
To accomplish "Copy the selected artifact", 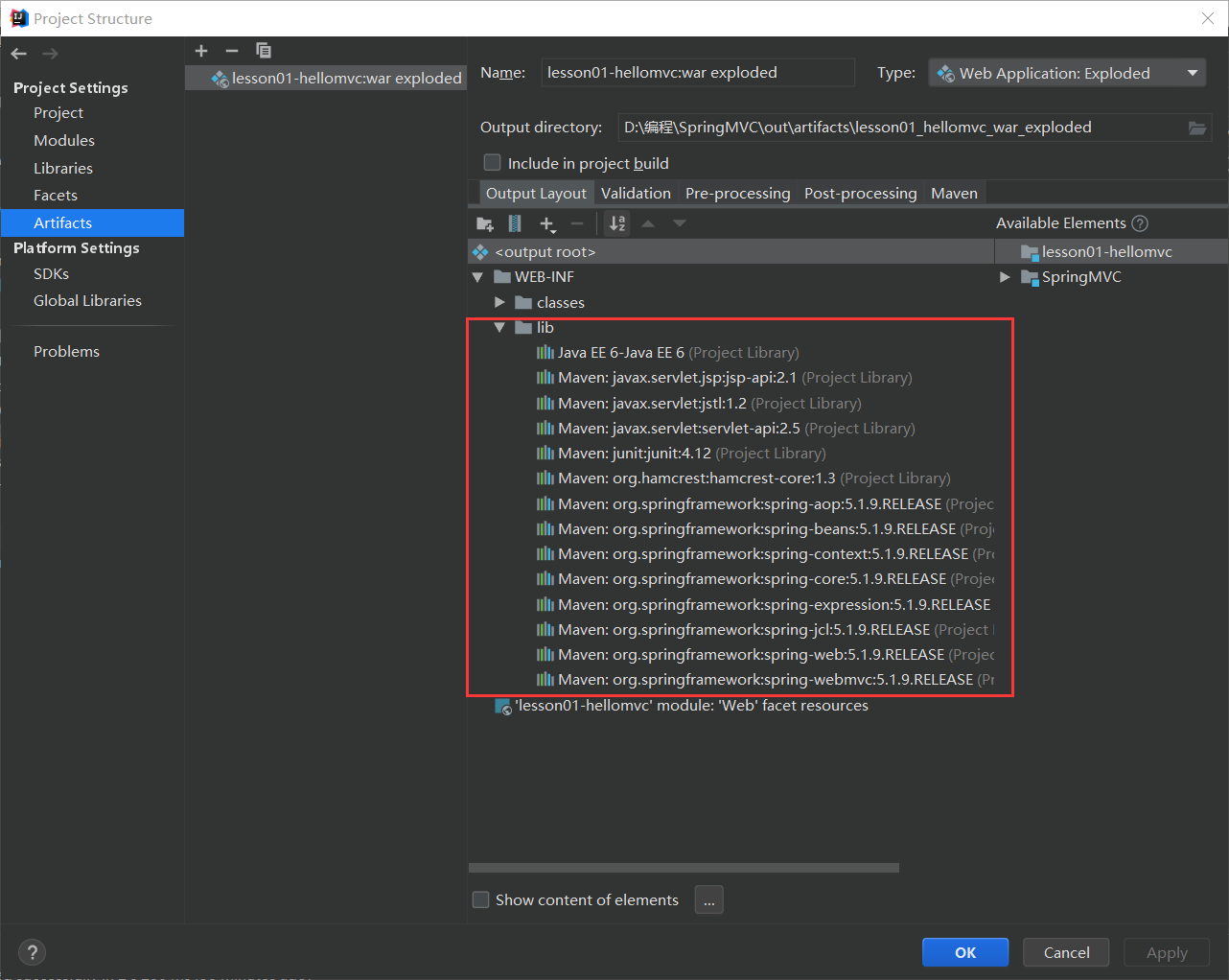I will (x=264, y=51).
